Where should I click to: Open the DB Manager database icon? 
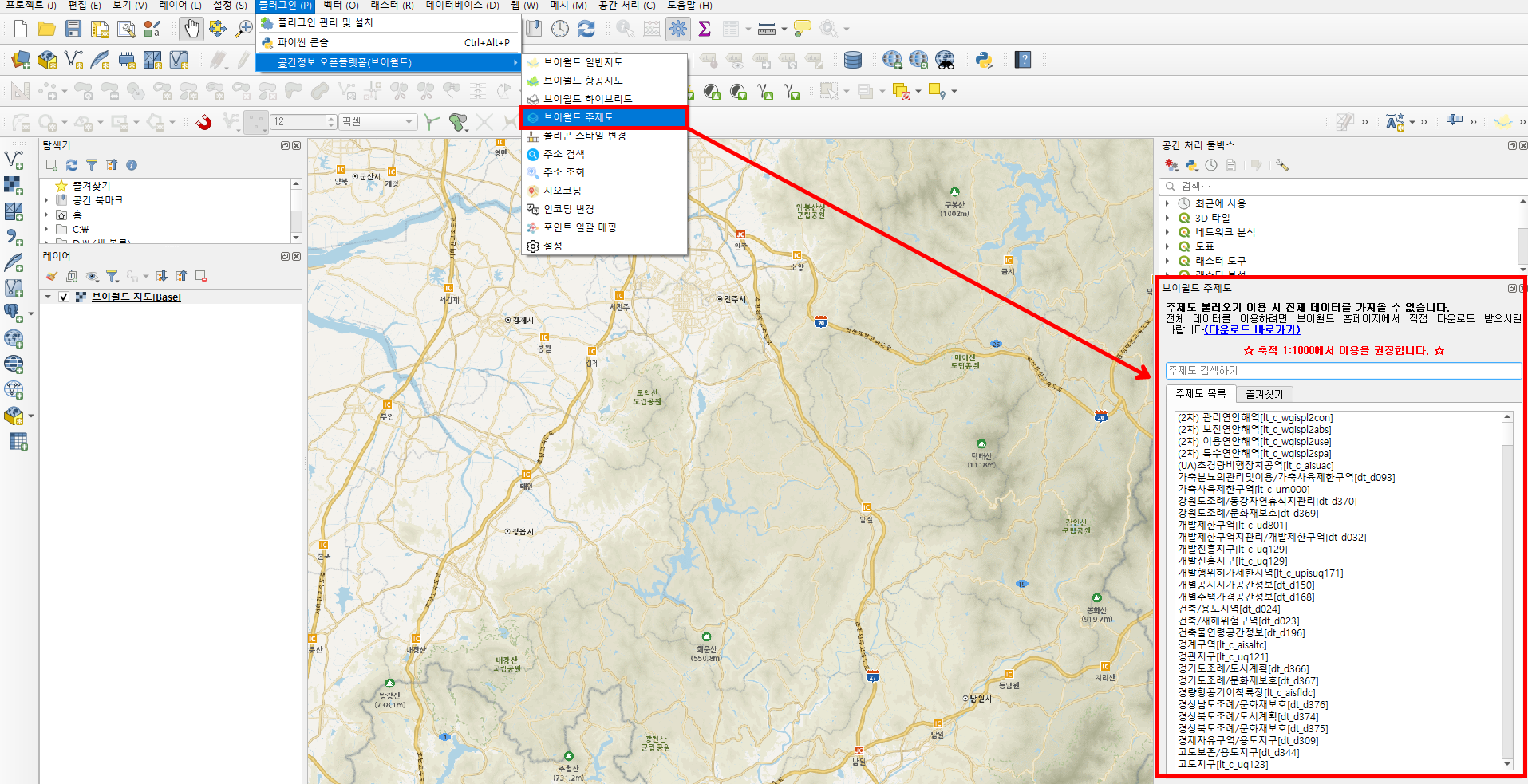tap(853, 60)
